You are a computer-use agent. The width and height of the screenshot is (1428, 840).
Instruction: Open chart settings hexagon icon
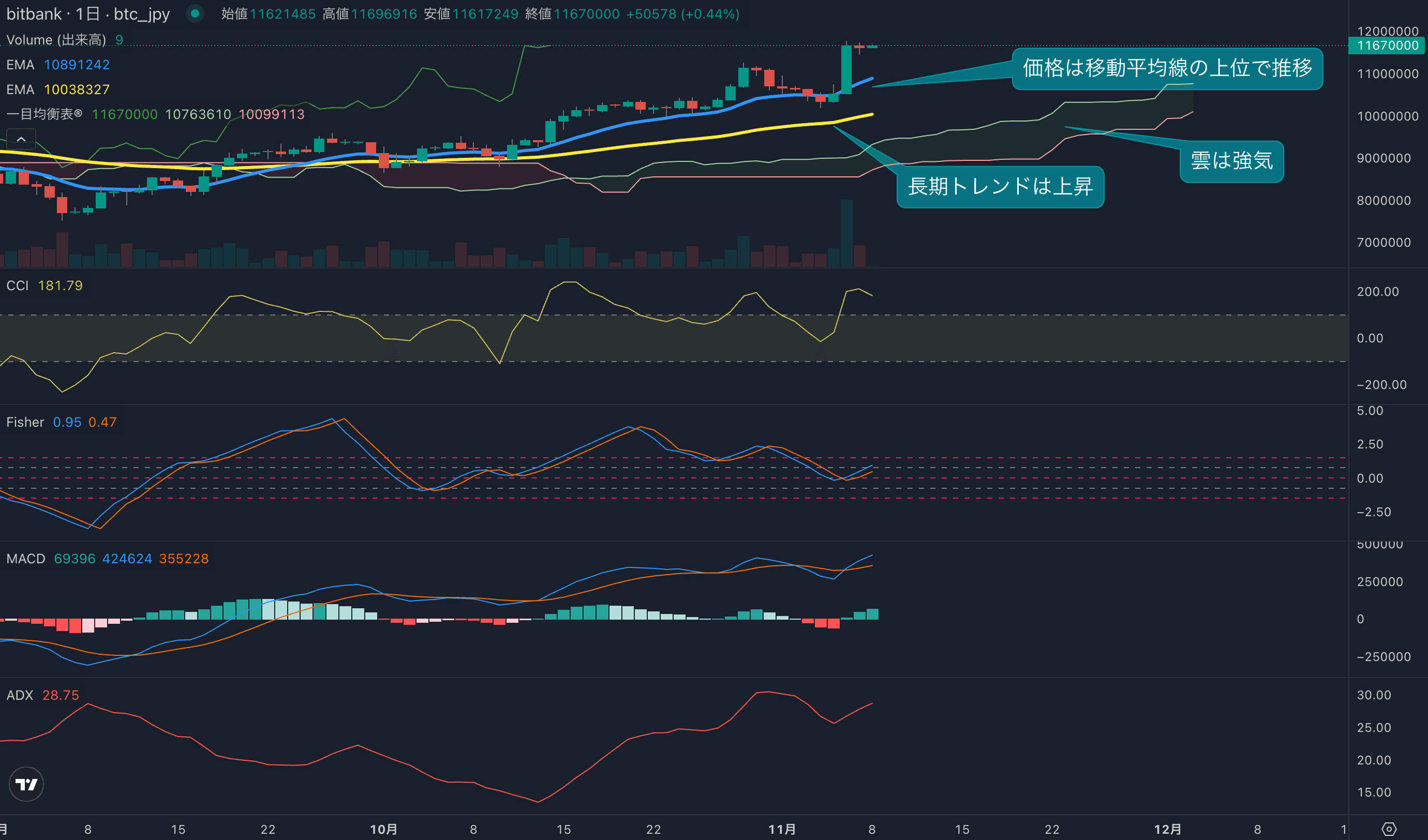point(1389,829)
